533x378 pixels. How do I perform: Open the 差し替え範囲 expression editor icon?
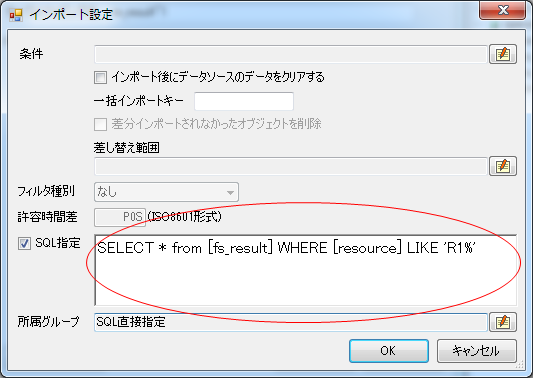pyautogui.click(x=503, y=166)
